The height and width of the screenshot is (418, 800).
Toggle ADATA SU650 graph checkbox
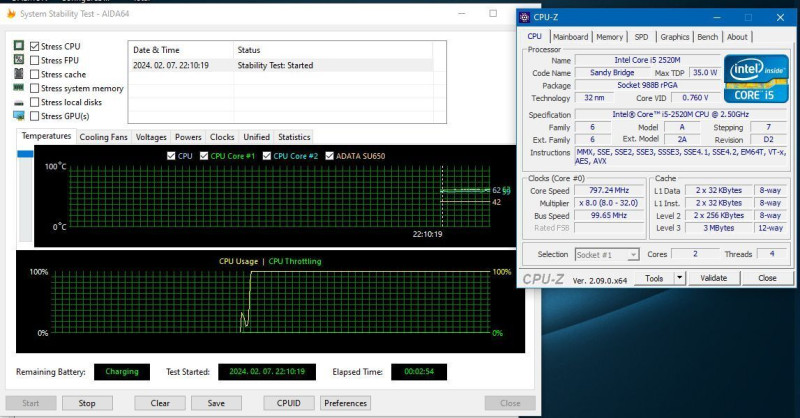[x=330, y=156]
